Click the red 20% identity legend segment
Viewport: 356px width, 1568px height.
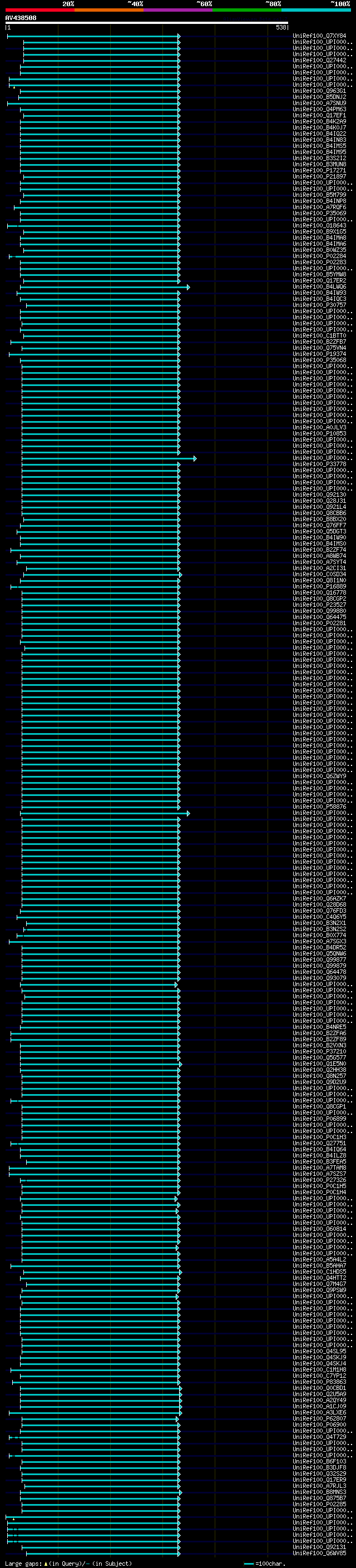click(x=39, y=10)
